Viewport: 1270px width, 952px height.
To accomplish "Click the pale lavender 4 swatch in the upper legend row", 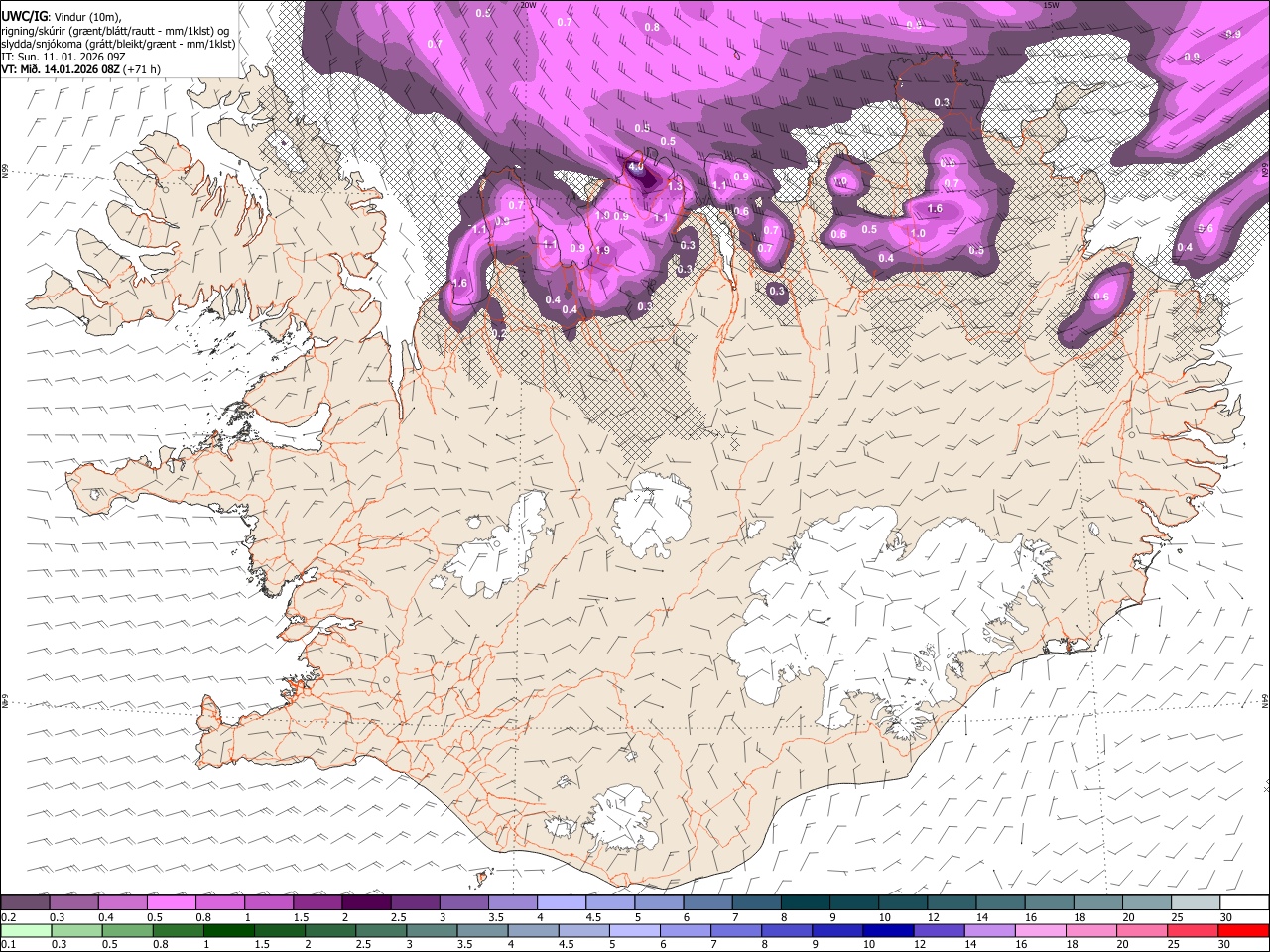I will click(x=562, y=902).
